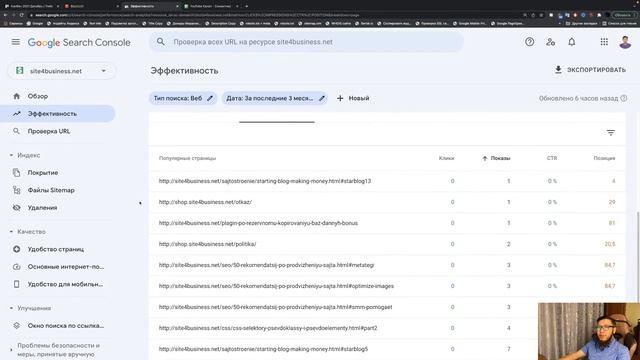Click the Основные интернет-показатели gauge icon
This screenshot has width=640, height=360.
(x=16, y=267)
